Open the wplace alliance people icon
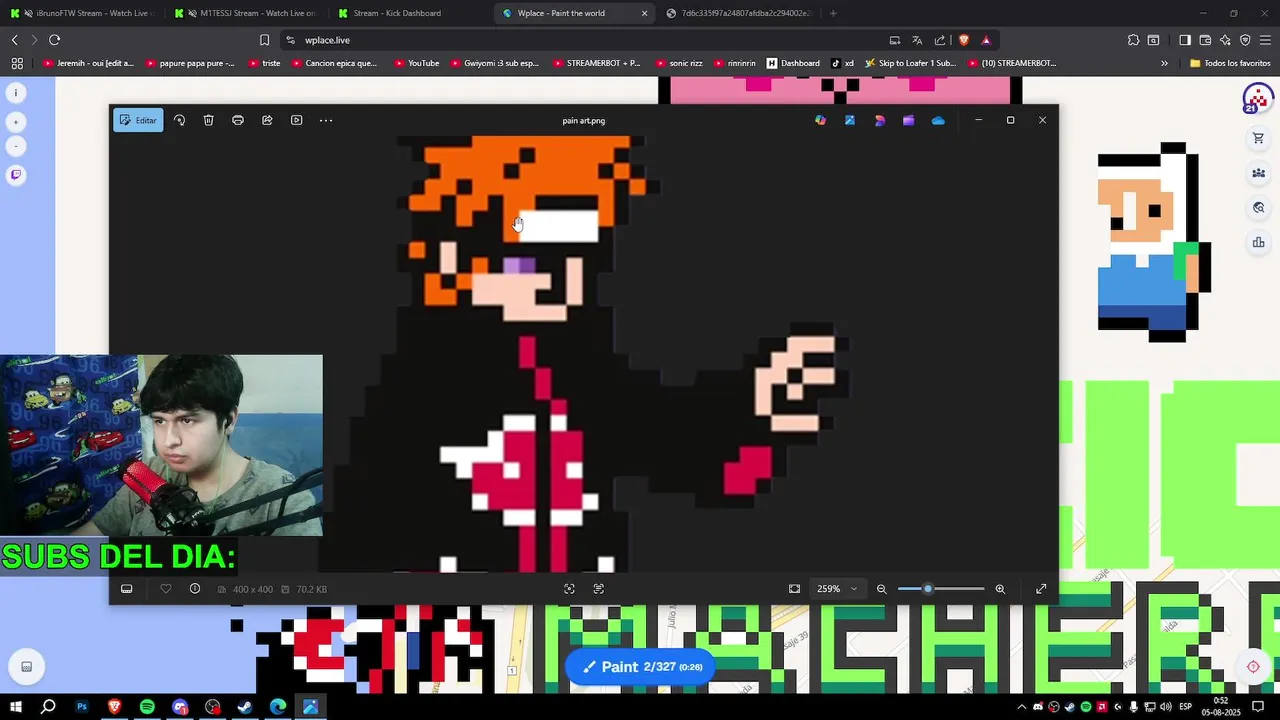 coord(1258,173)
